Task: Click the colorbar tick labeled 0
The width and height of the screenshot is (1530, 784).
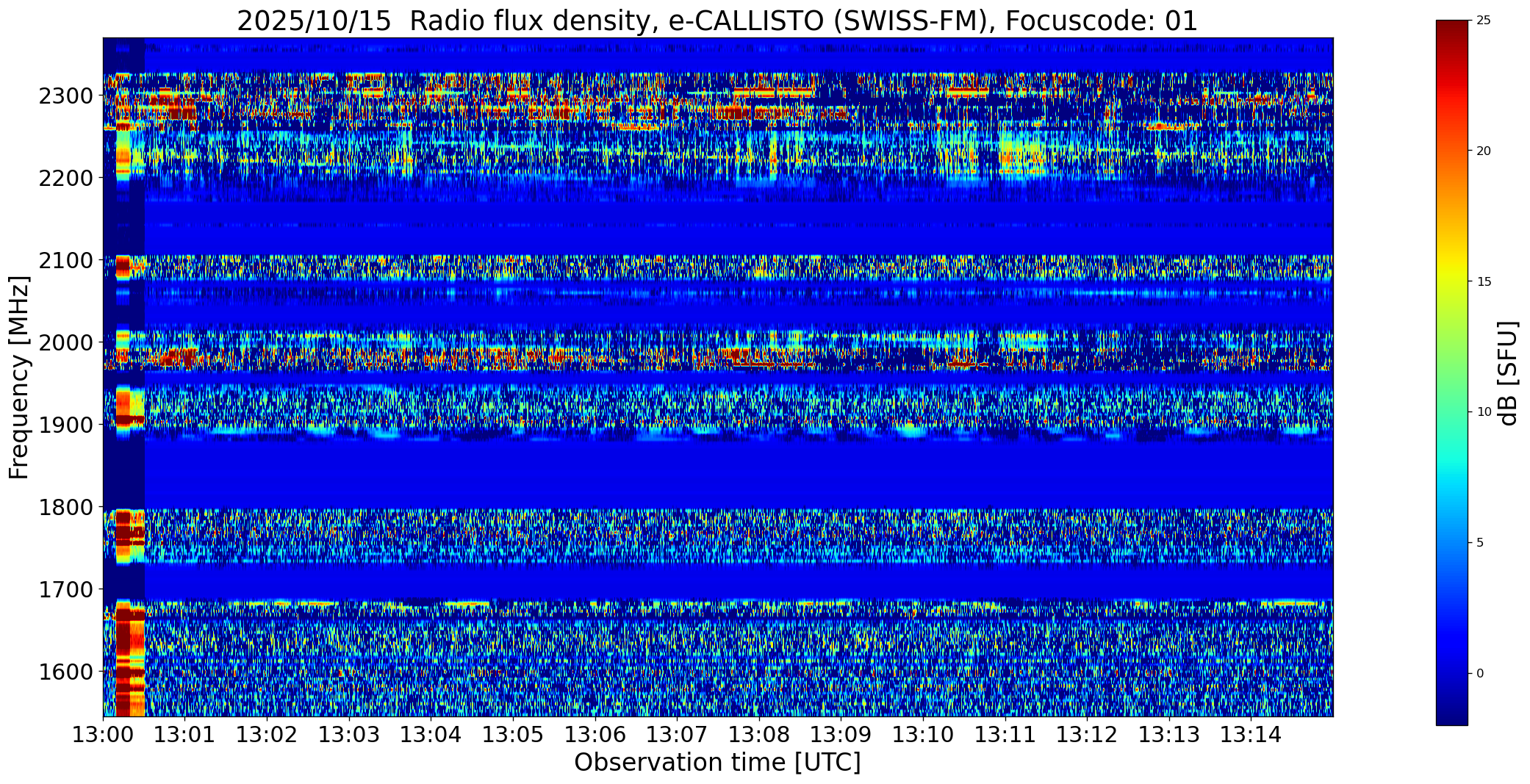Action: pyautogui.click(x=1480, y=673)
